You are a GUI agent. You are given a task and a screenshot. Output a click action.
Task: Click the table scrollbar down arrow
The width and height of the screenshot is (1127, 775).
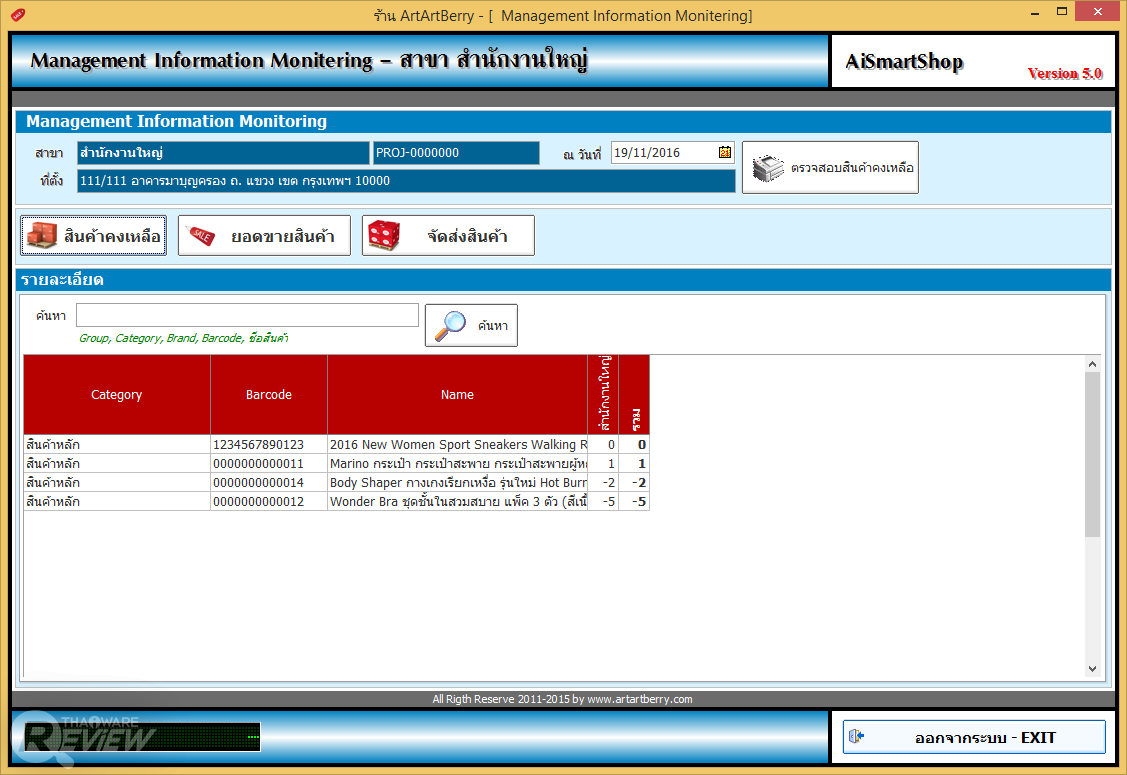click(1092, 669)
